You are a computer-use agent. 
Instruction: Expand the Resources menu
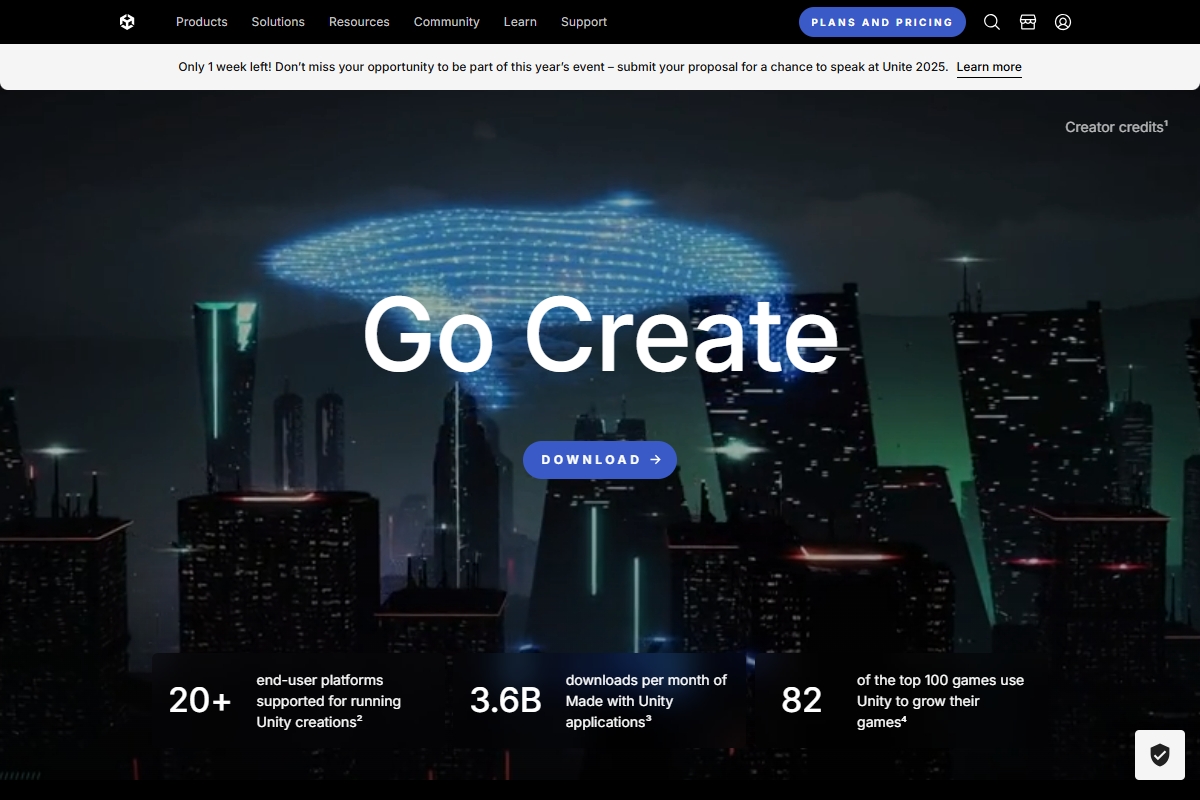point(359,22)
